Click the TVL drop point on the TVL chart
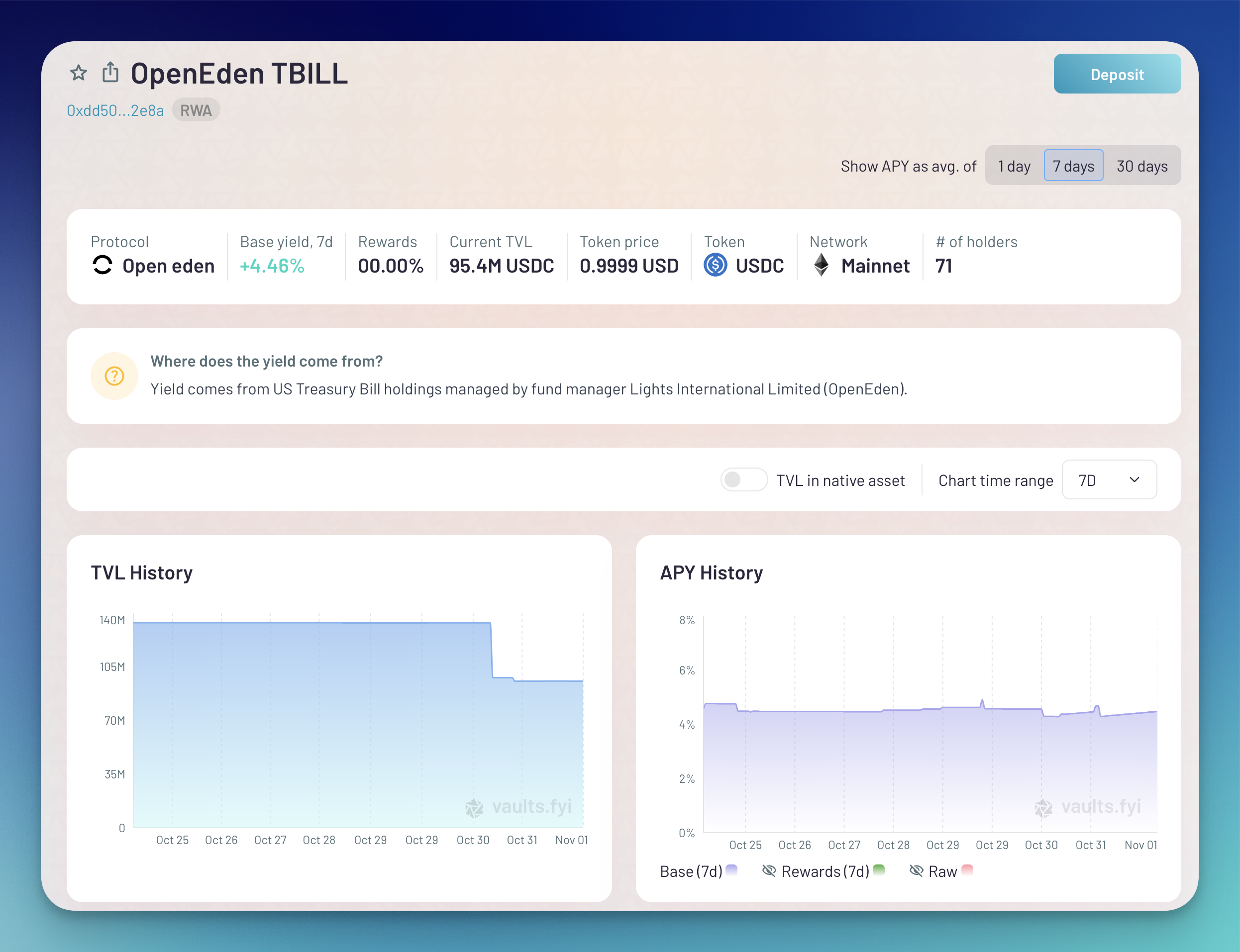The image size is (1240, 952). click(x=492, y=650)
